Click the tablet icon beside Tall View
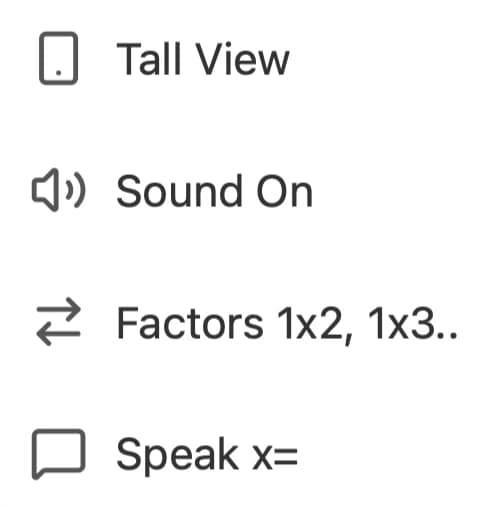Screen dimensions: 496x507 pos(58,58)
